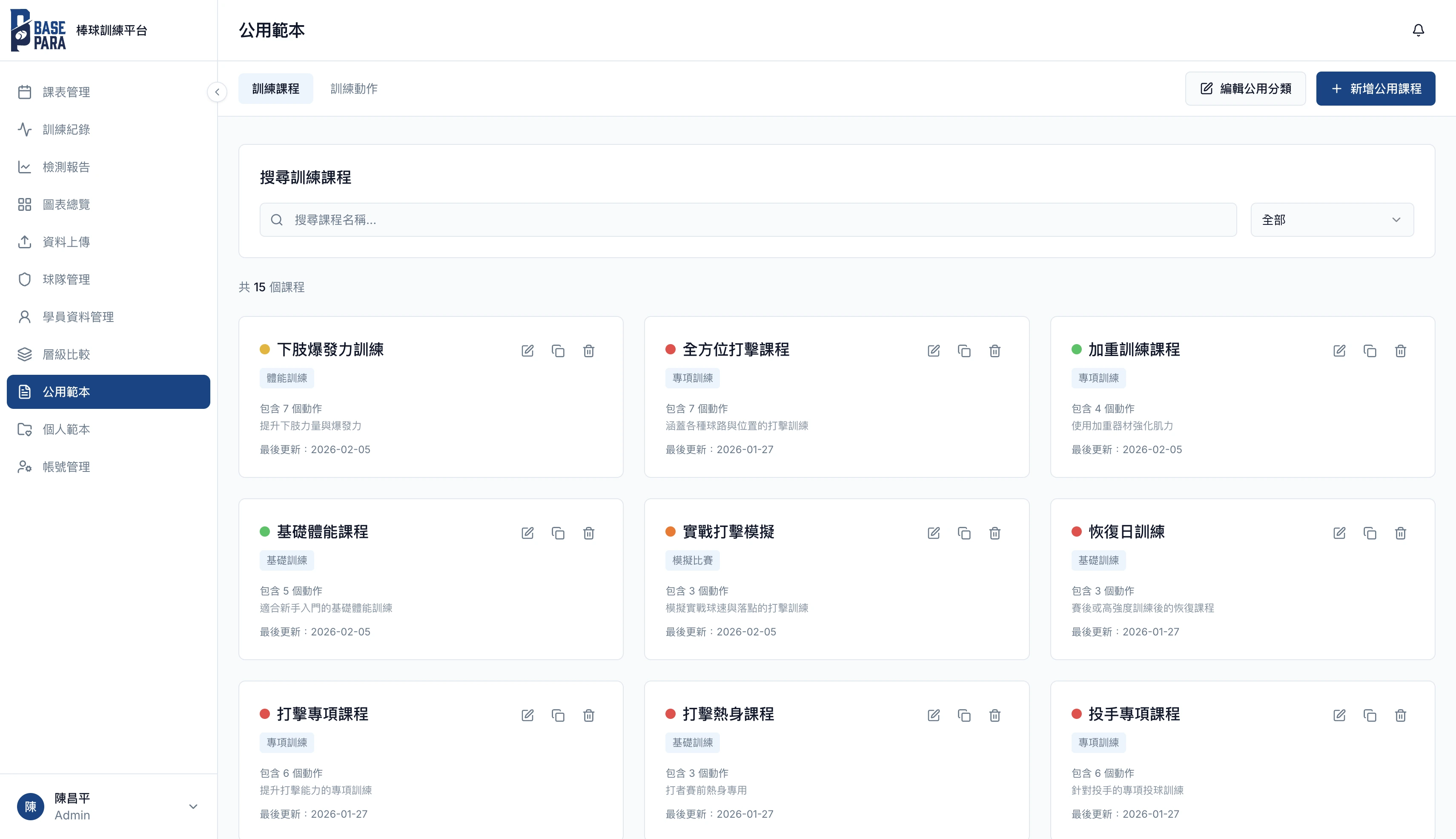Delete the 投手專項課程 card
Image resolution: width=1456 pixels, height=839 pixels.
[1400, 715]
